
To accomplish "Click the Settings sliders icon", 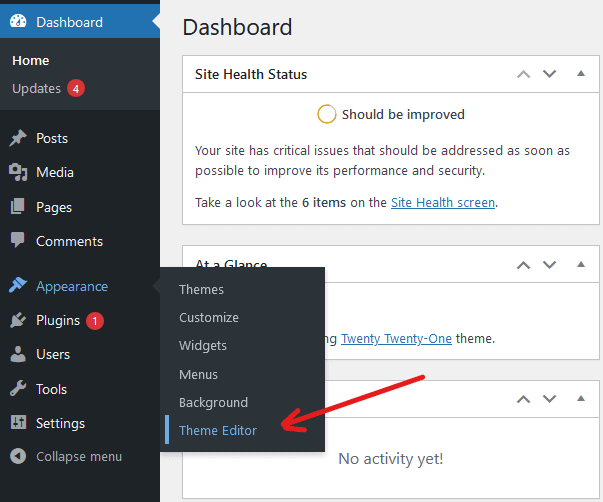I will [x=18, y=423].
